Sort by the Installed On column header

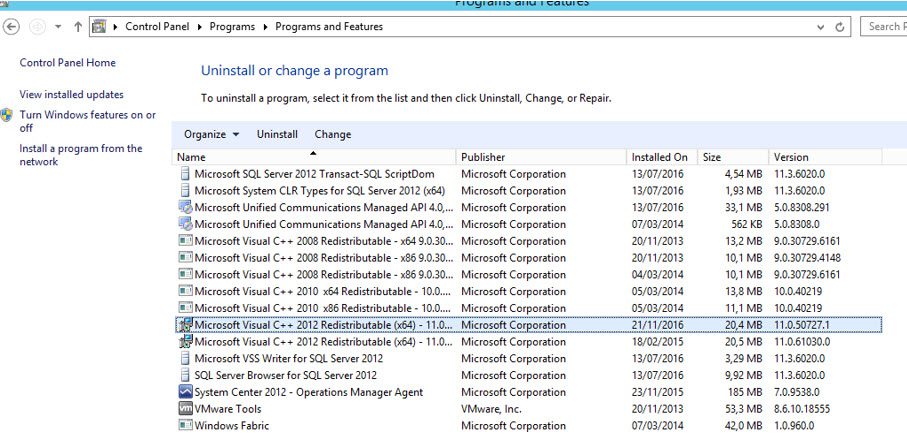pyautogui.click(x=662, y=157)
